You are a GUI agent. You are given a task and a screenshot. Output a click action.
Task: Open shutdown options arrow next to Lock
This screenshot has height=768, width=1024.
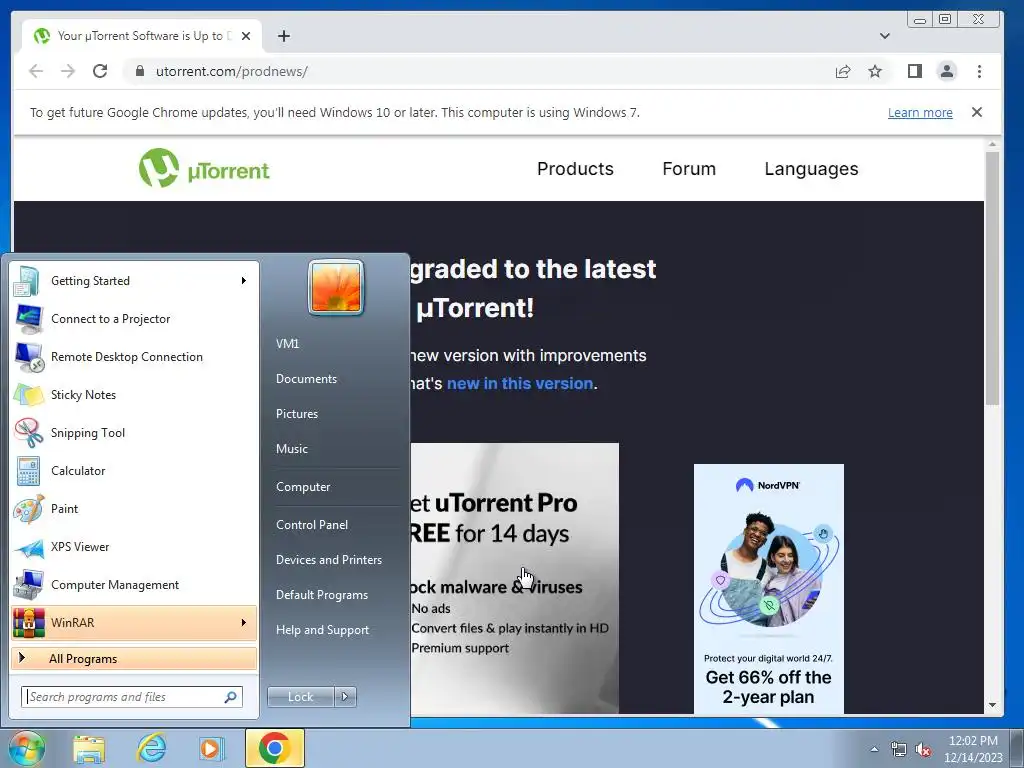[x=345, y=697]
